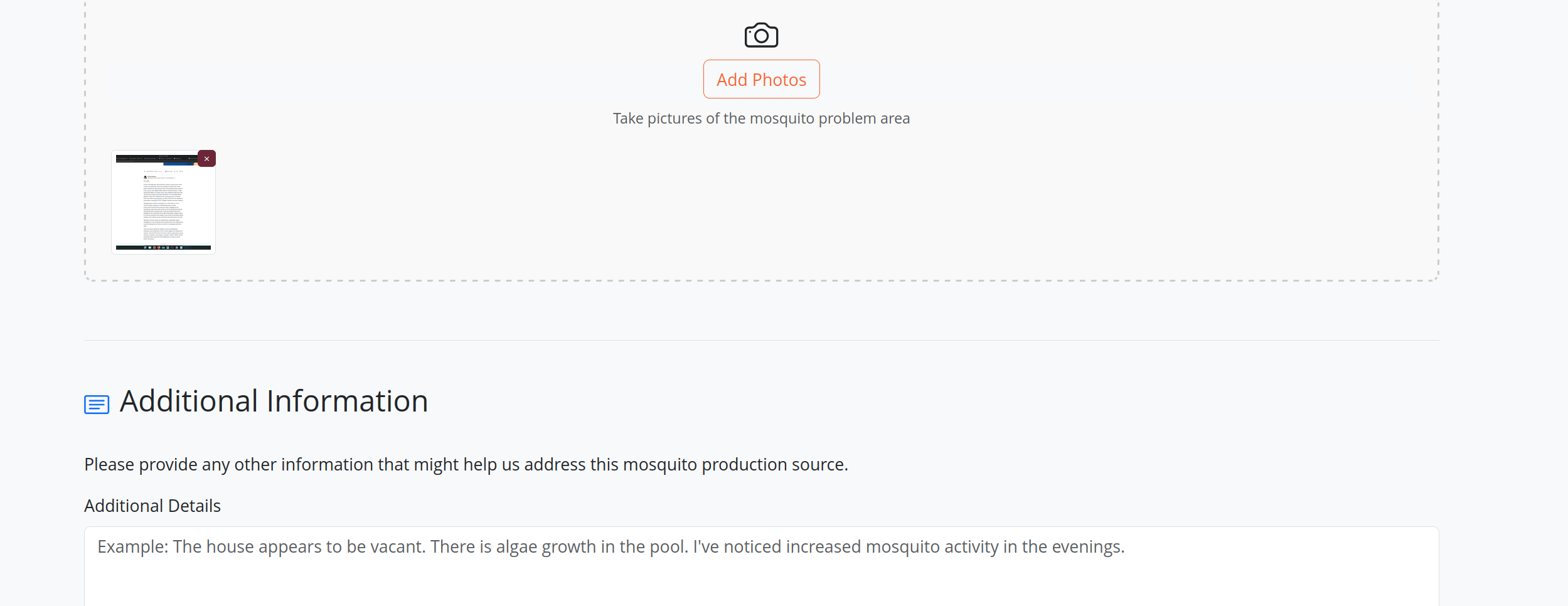
Task: Click the dark taskbar strip in the thumbnail image
Action: point(163,248)
